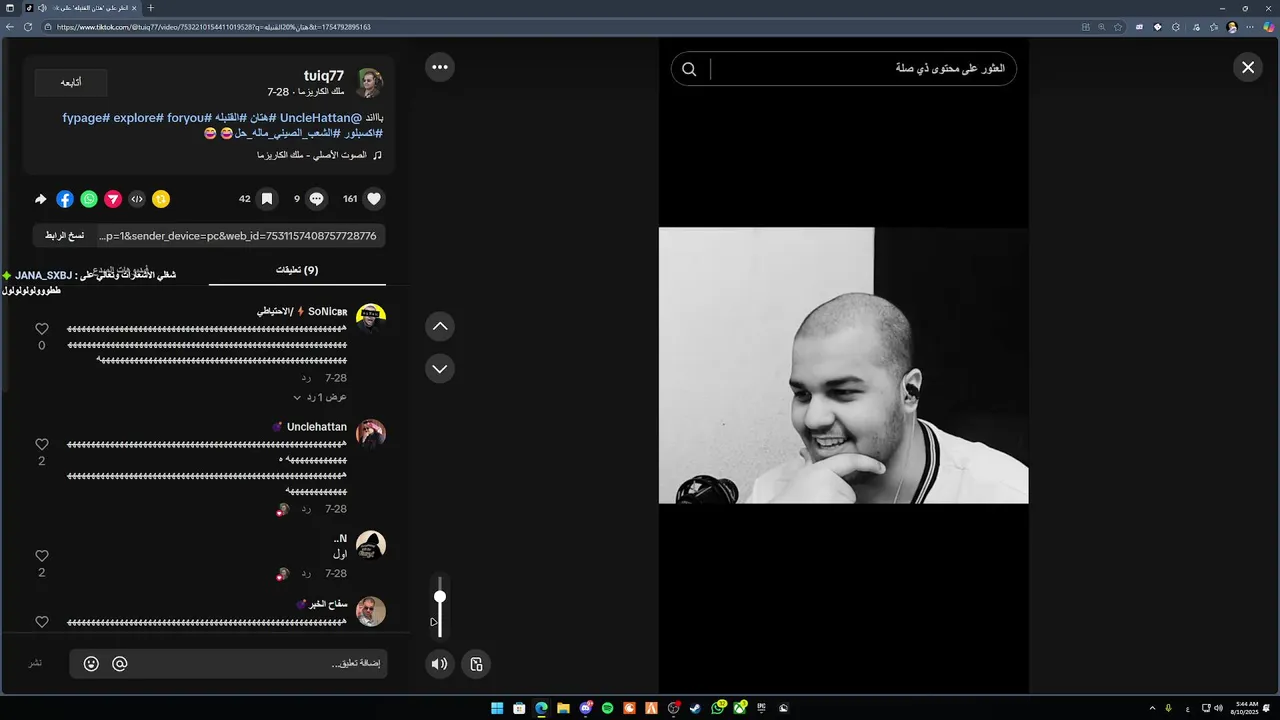The width and height of the screenshot is (1280, 720).
Task: Open the N.. commenter avatar
Action: point(371,545)
